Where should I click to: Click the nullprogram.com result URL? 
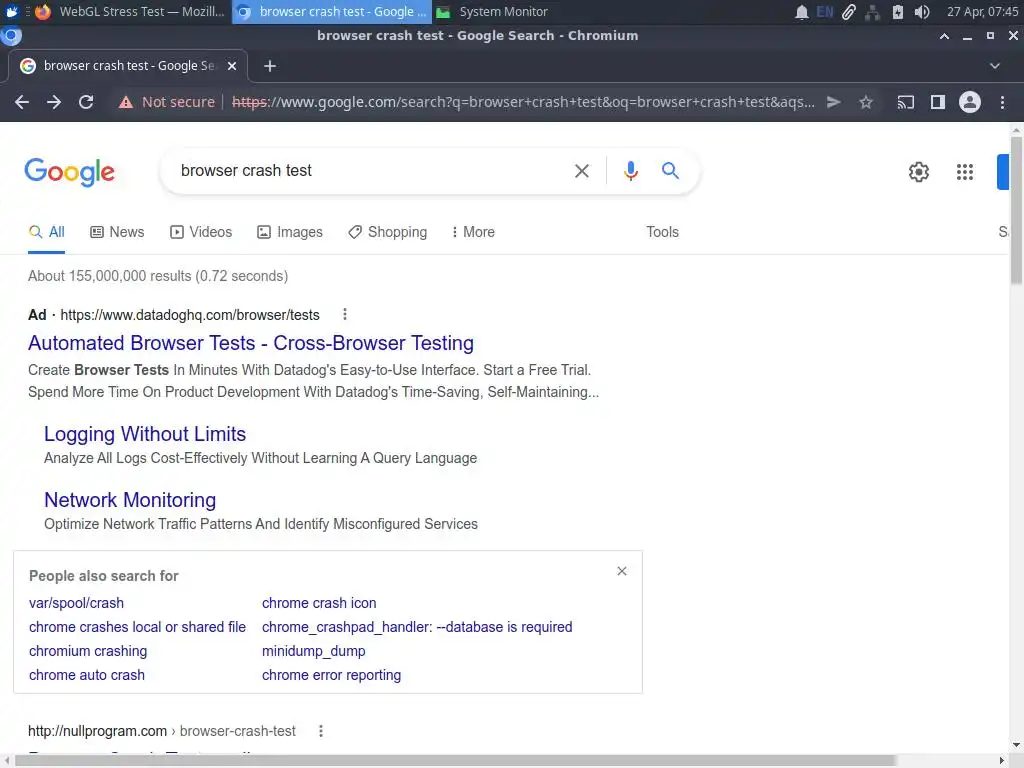161,731
